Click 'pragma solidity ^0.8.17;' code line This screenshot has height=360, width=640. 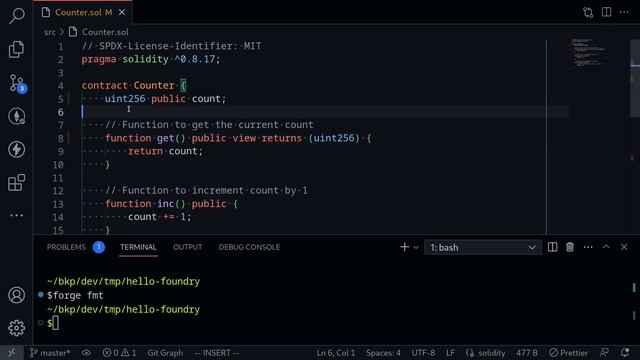pyautogui.click(x=151, y=59)
